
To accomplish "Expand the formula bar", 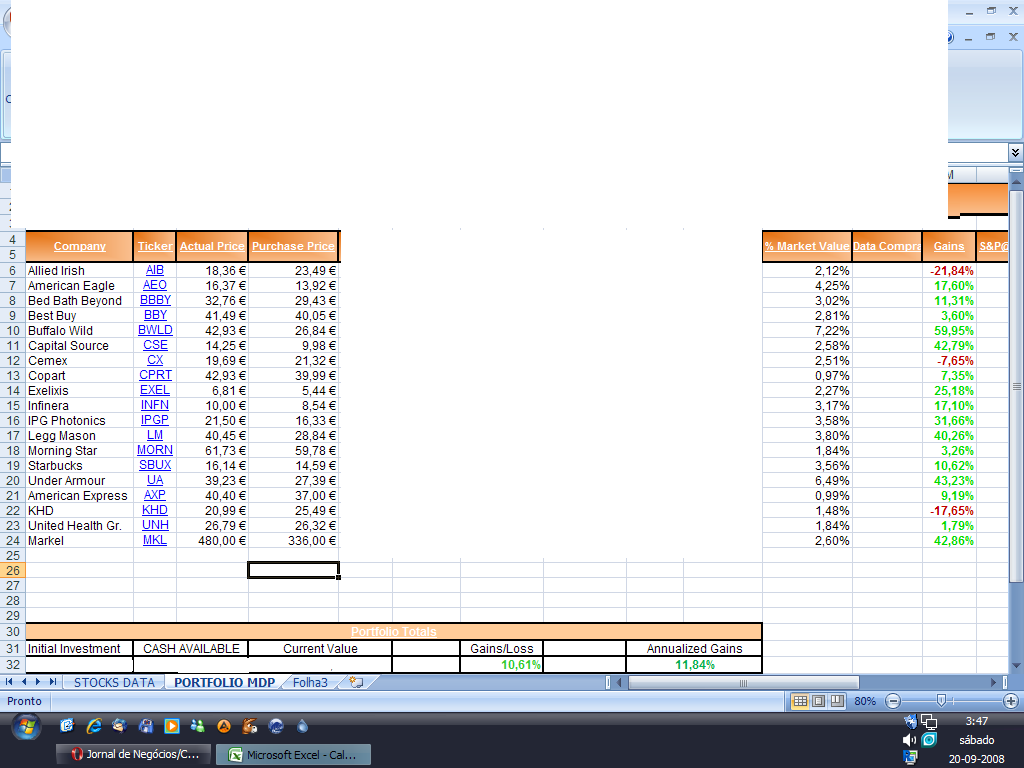I will click(x=1015, y=153).
